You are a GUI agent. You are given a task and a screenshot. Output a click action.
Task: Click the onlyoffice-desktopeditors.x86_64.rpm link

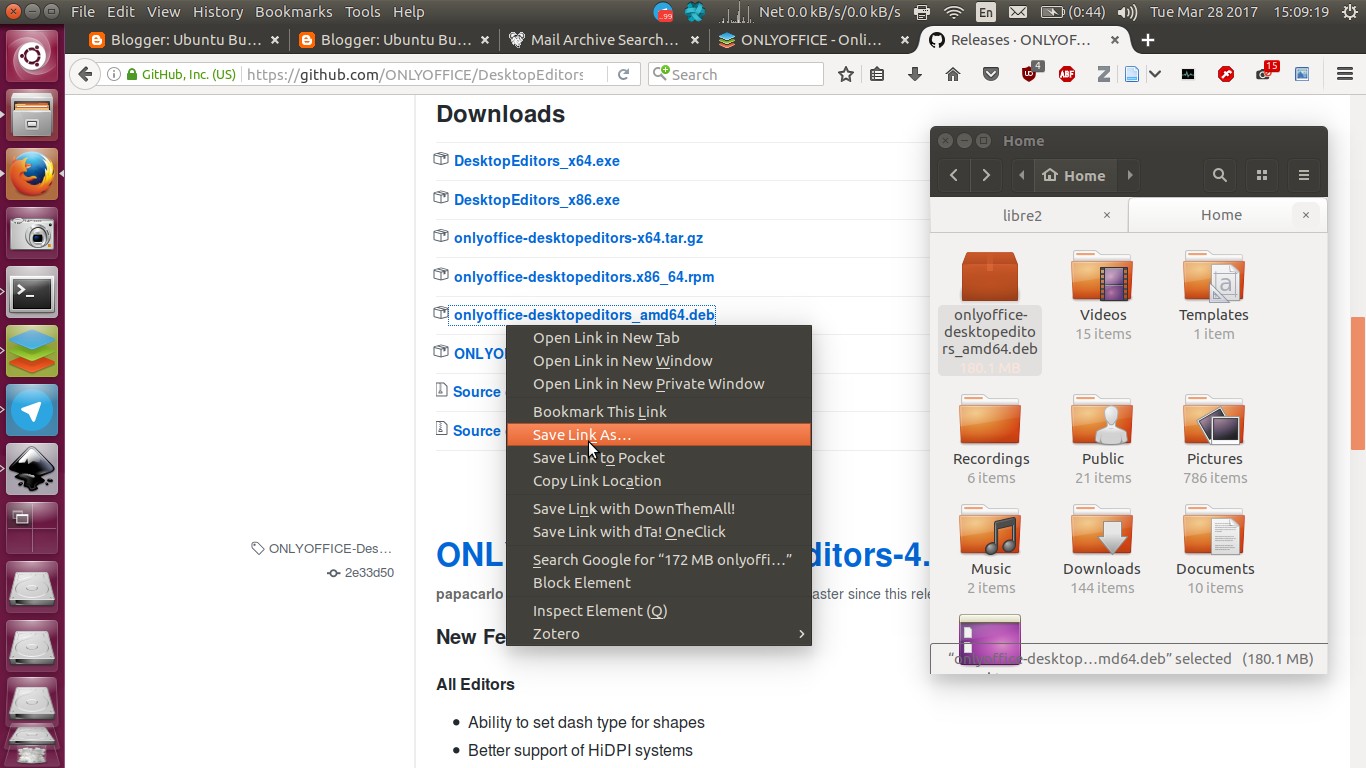tap(584, 277)
